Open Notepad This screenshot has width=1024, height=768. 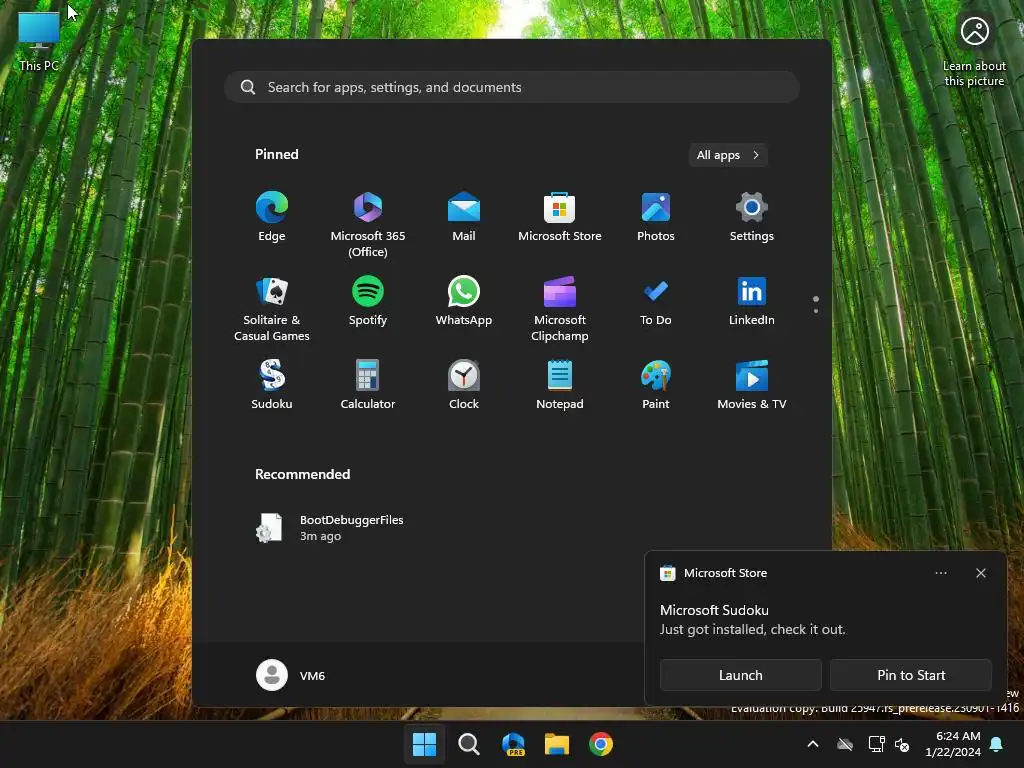pyautogui.click(x=560, y=385)
